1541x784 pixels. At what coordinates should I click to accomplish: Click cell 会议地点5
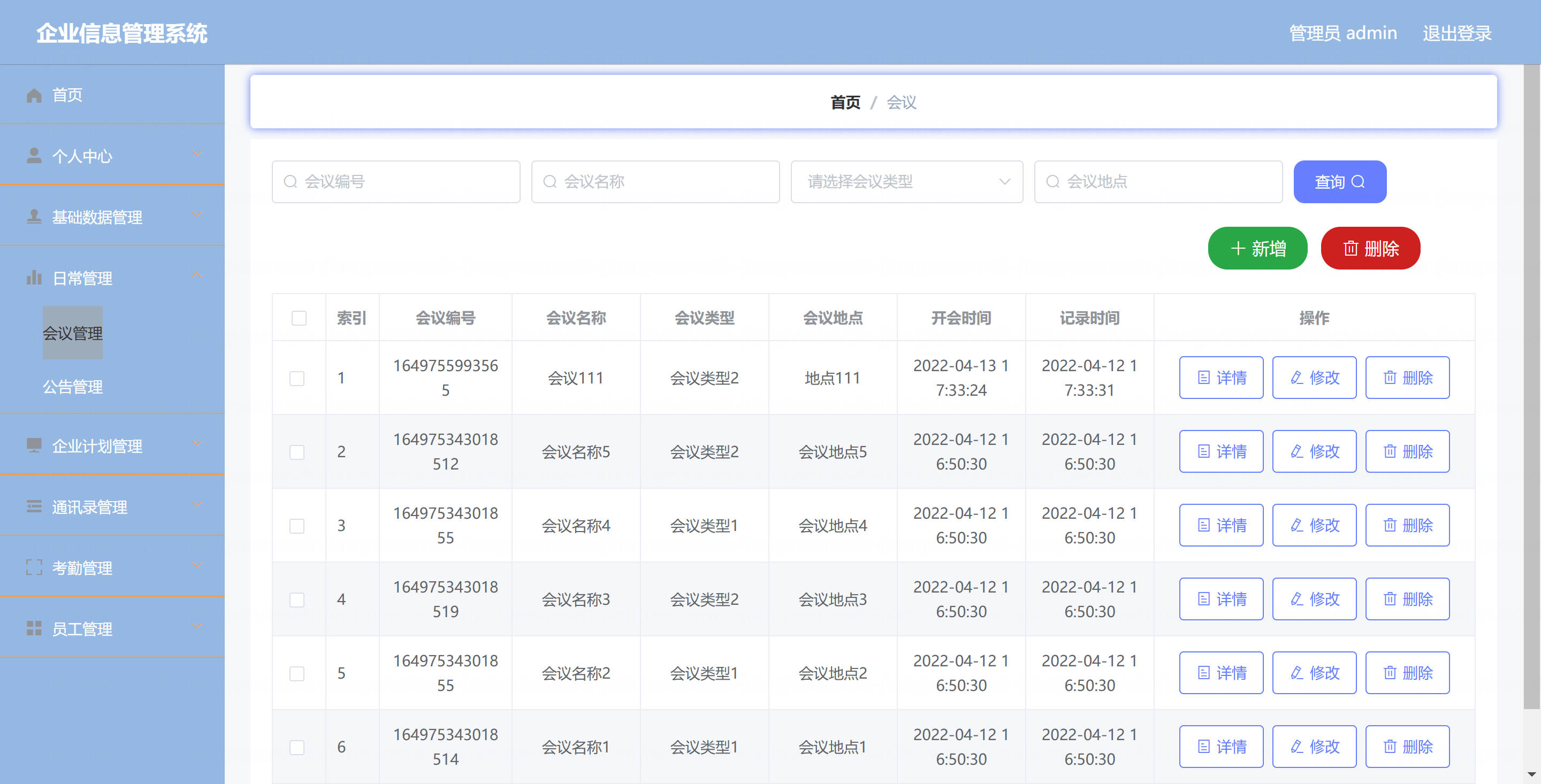832,451
